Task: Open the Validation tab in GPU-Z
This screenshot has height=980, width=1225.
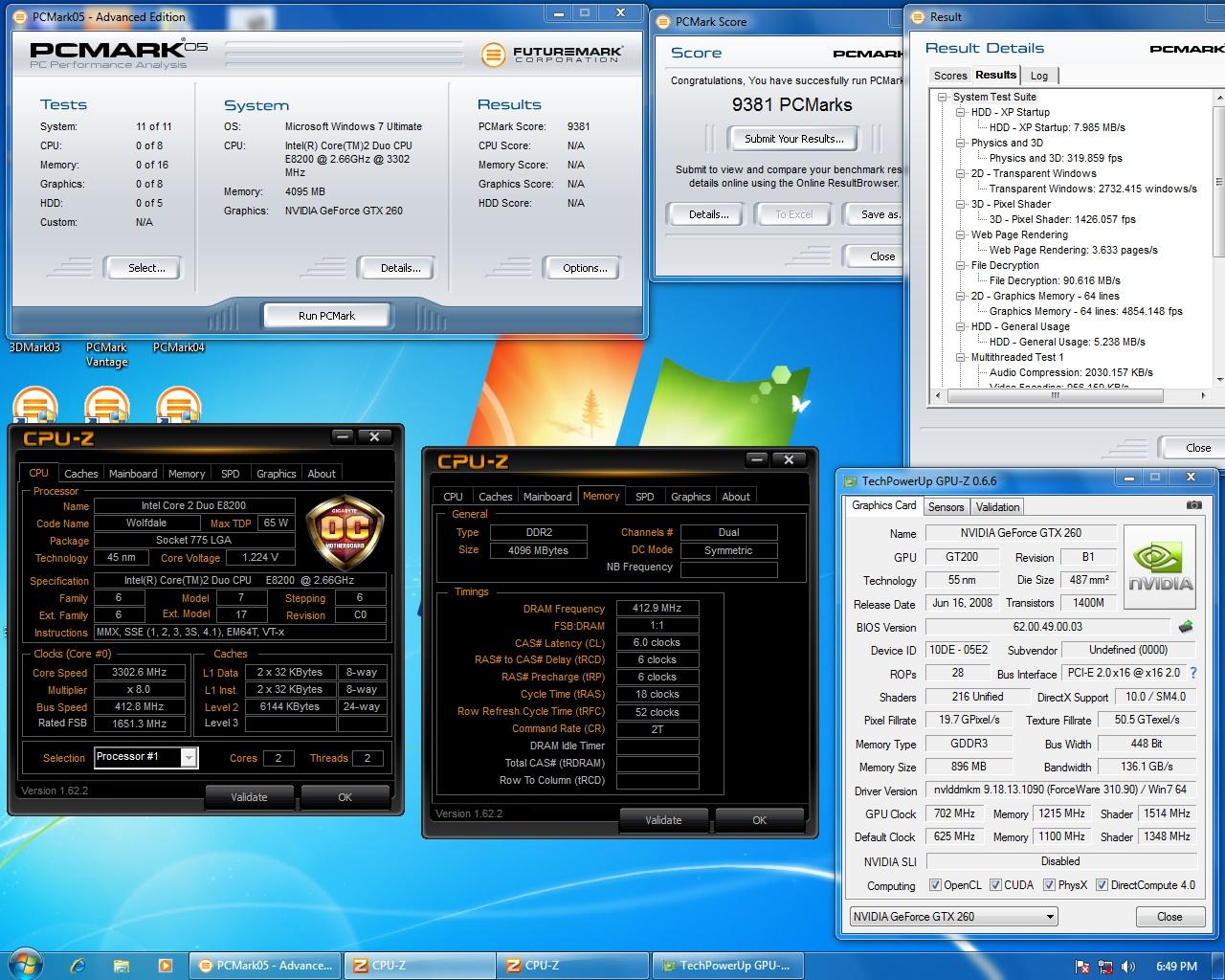Action: point(998,507)
